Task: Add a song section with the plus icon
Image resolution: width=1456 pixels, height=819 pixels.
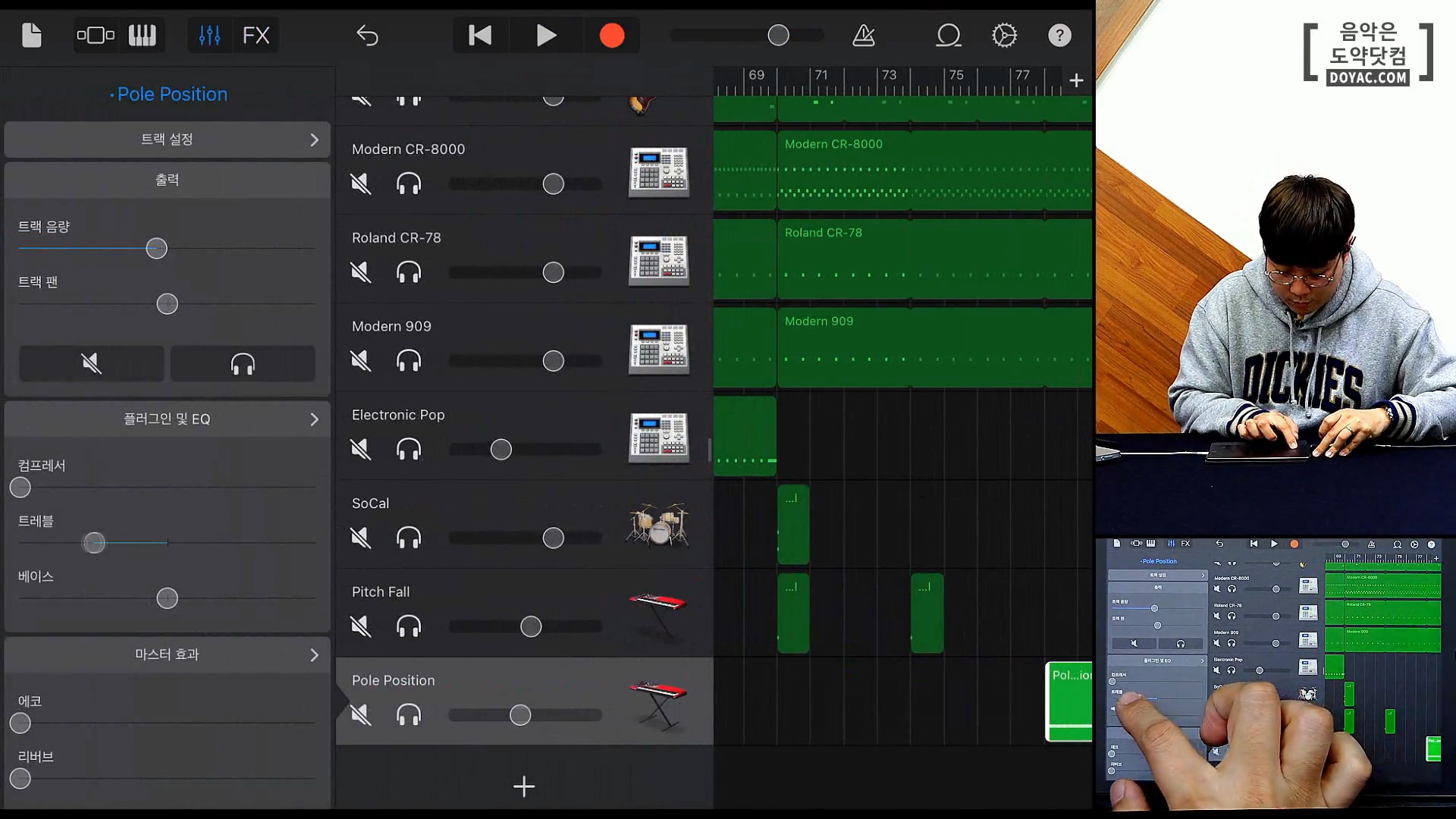Action: point(1076,80)
